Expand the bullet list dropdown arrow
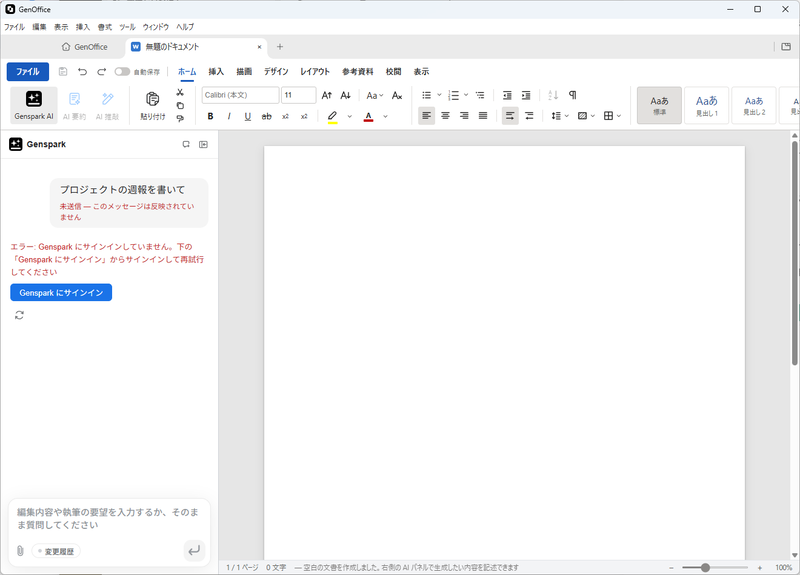Viewport: 800px width, 575px height. tap(439, 95)
